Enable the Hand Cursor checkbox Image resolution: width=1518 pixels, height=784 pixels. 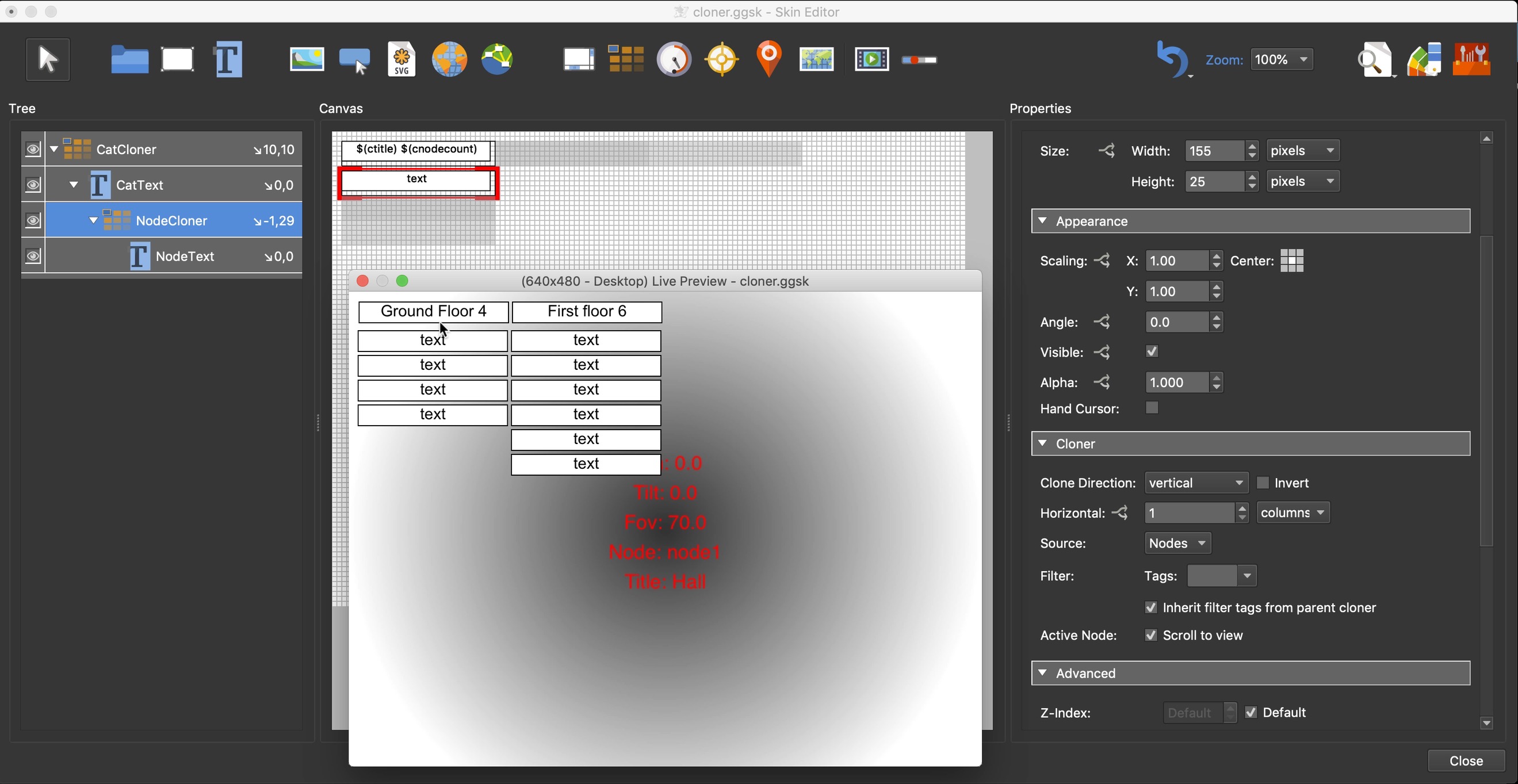[x=1152, y=408]
